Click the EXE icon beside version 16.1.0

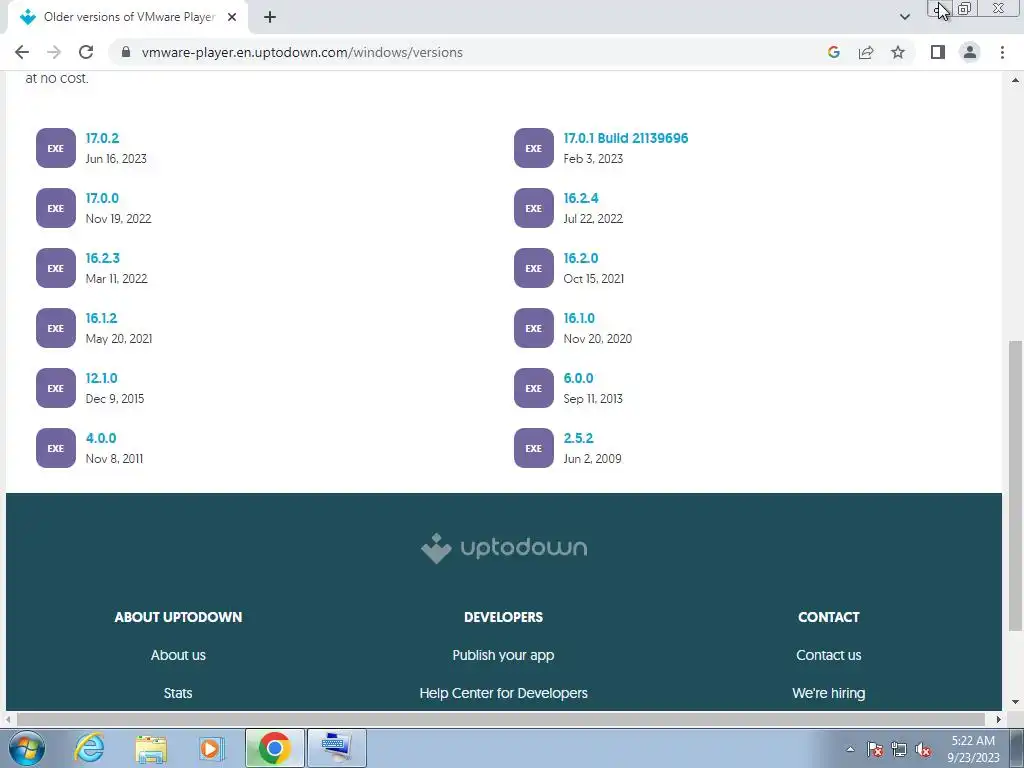click(x=534, y=328)
